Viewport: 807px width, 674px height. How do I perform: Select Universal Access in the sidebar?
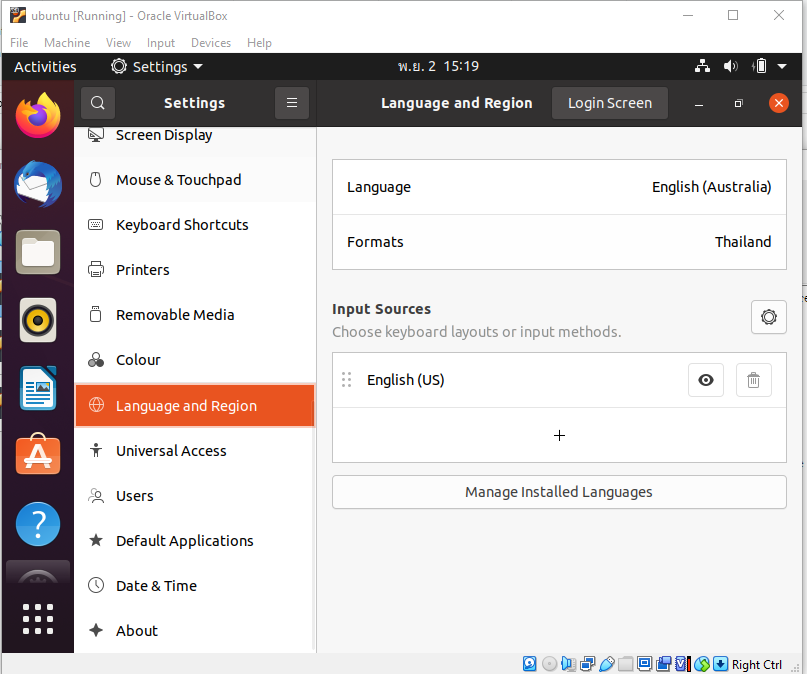(171, 451)
